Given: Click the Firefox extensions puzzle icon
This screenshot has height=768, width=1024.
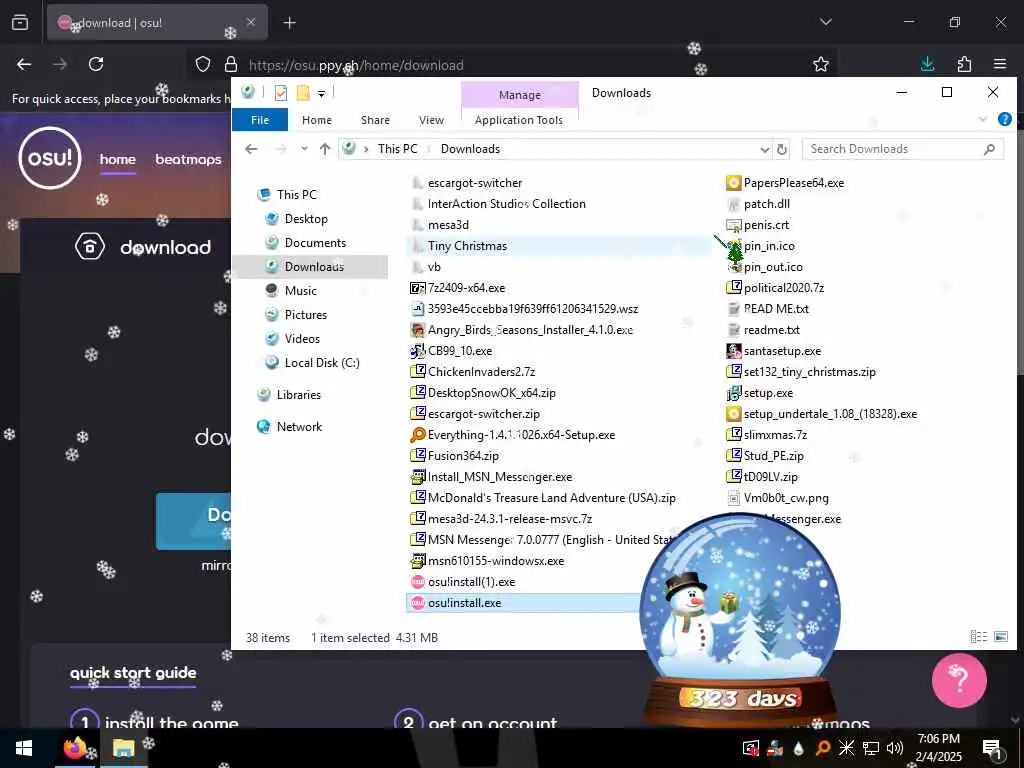Looking at the screenshot, I should point(964,64).
